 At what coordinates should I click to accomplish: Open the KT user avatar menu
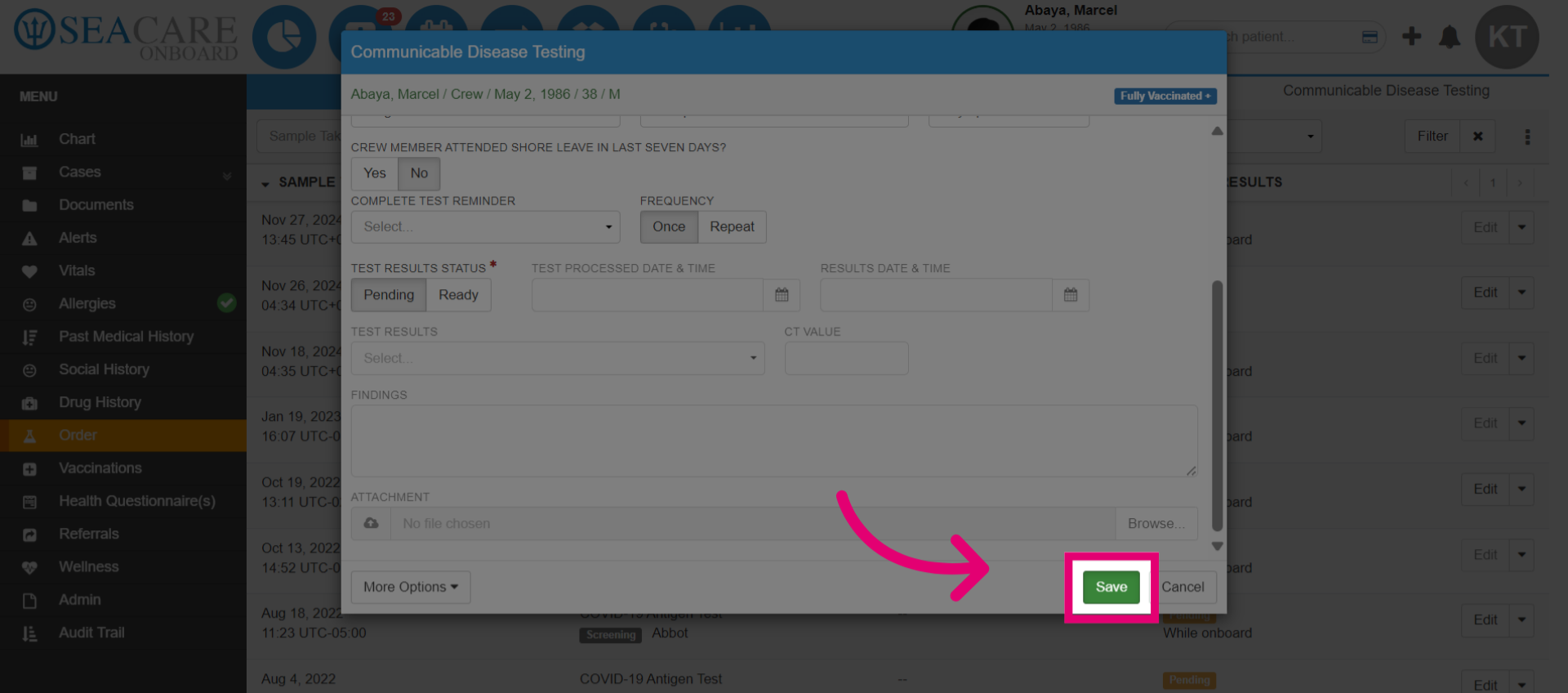[1507, 37]
